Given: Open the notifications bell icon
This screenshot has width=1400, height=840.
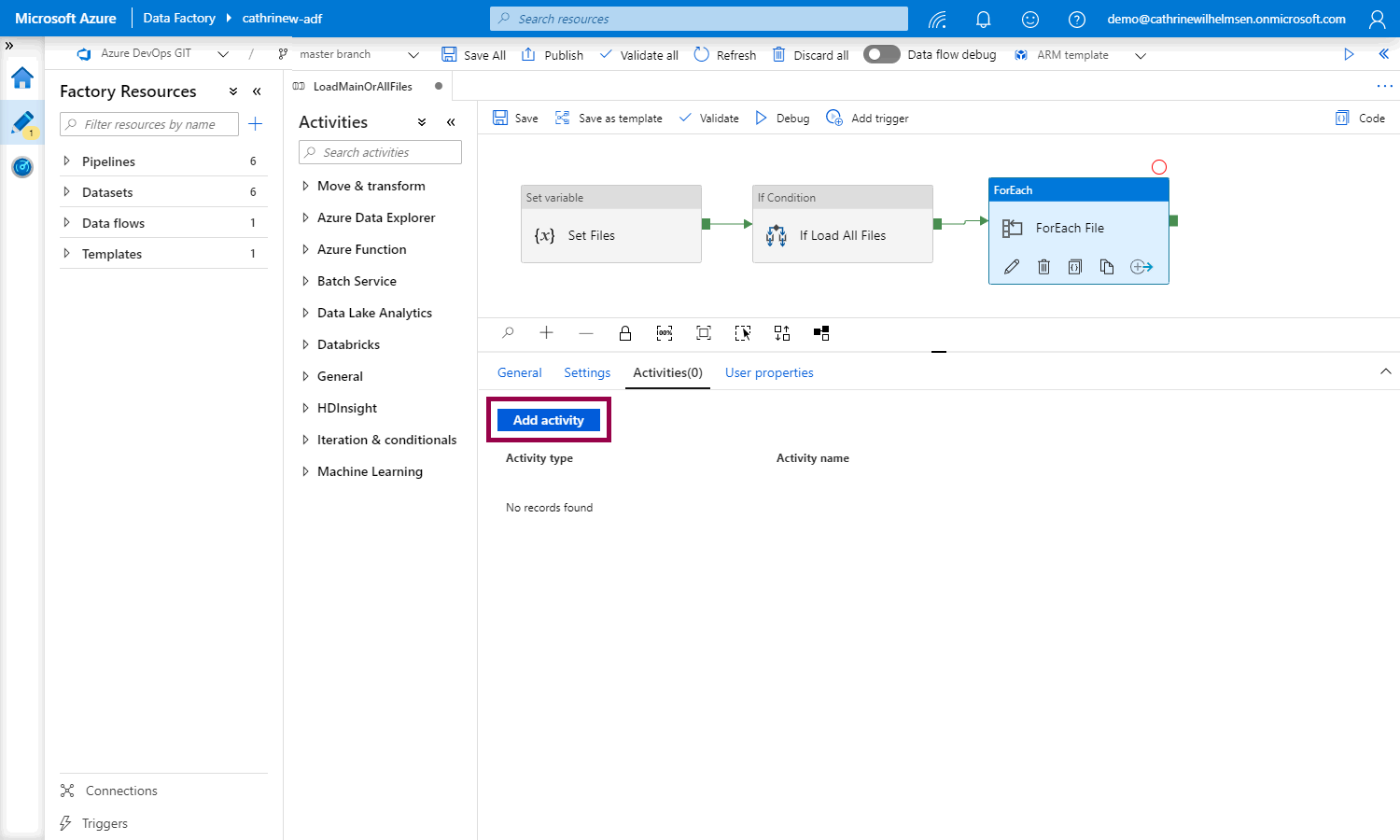Looking at the screenshot, I should coord(983,19).
